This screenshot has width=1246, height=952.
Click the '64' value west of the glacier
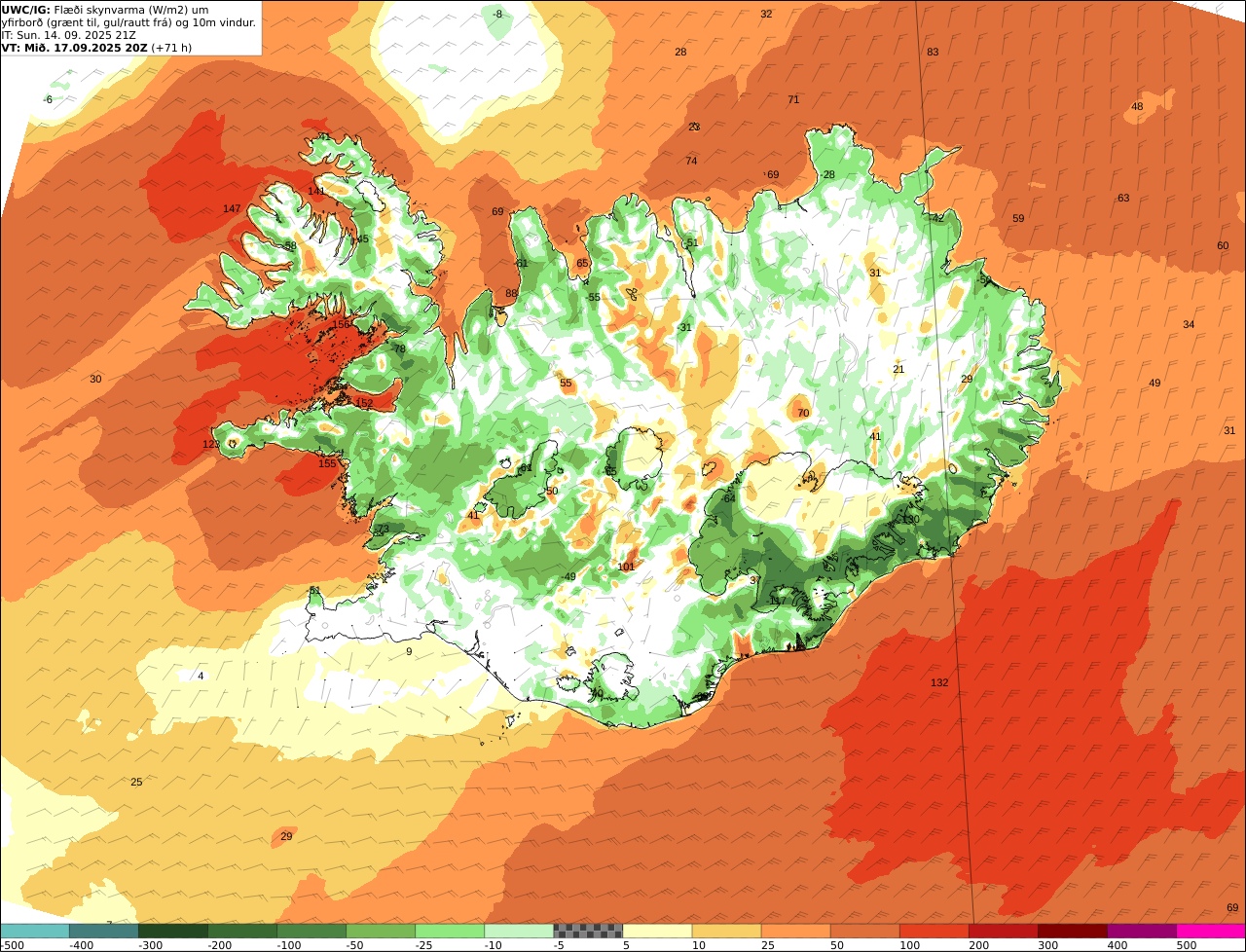730,499
